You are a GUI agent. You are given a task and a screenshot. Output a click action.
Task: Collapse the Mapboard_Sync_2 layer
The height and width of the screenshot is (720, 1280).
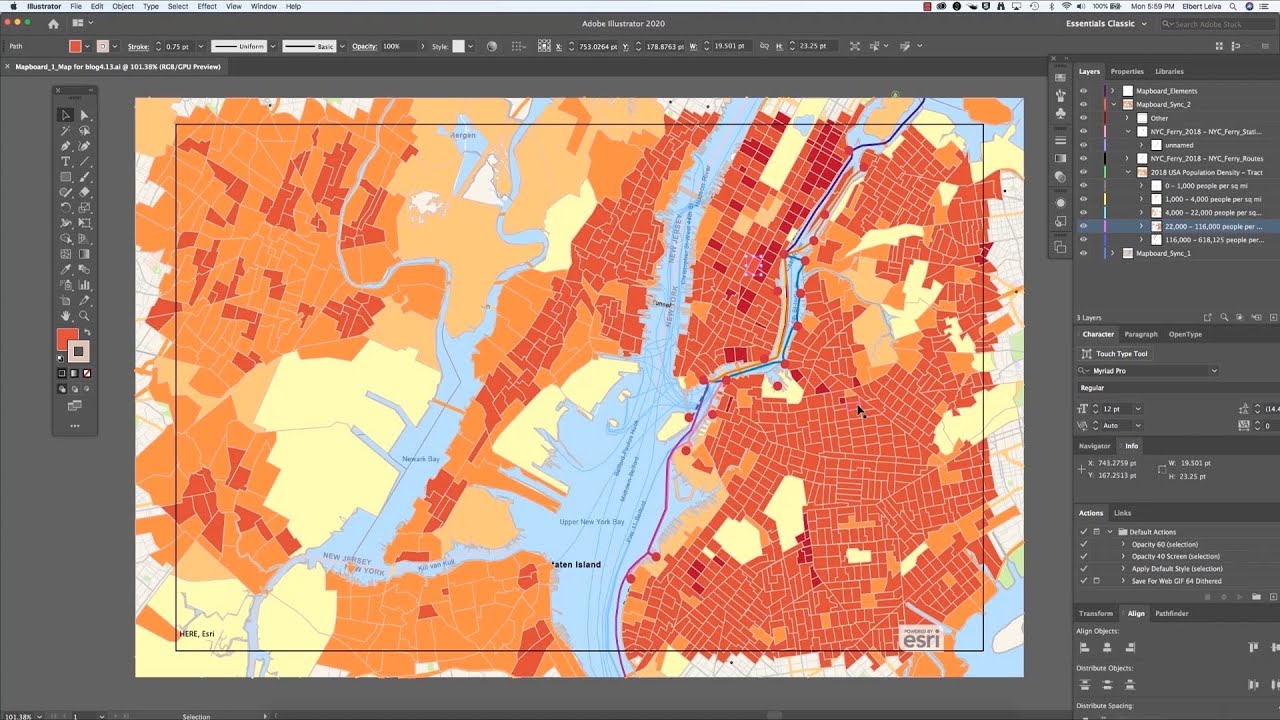(x=1113, y=104)
